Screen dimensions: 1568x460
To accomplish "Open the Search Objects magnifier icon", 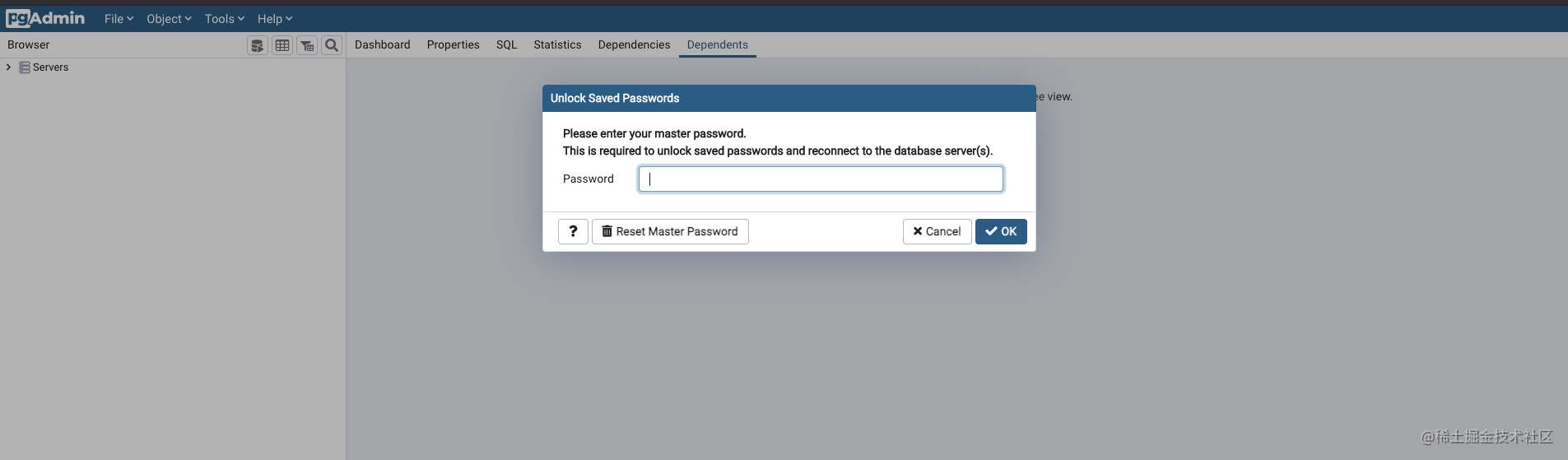I will [332, 45].
